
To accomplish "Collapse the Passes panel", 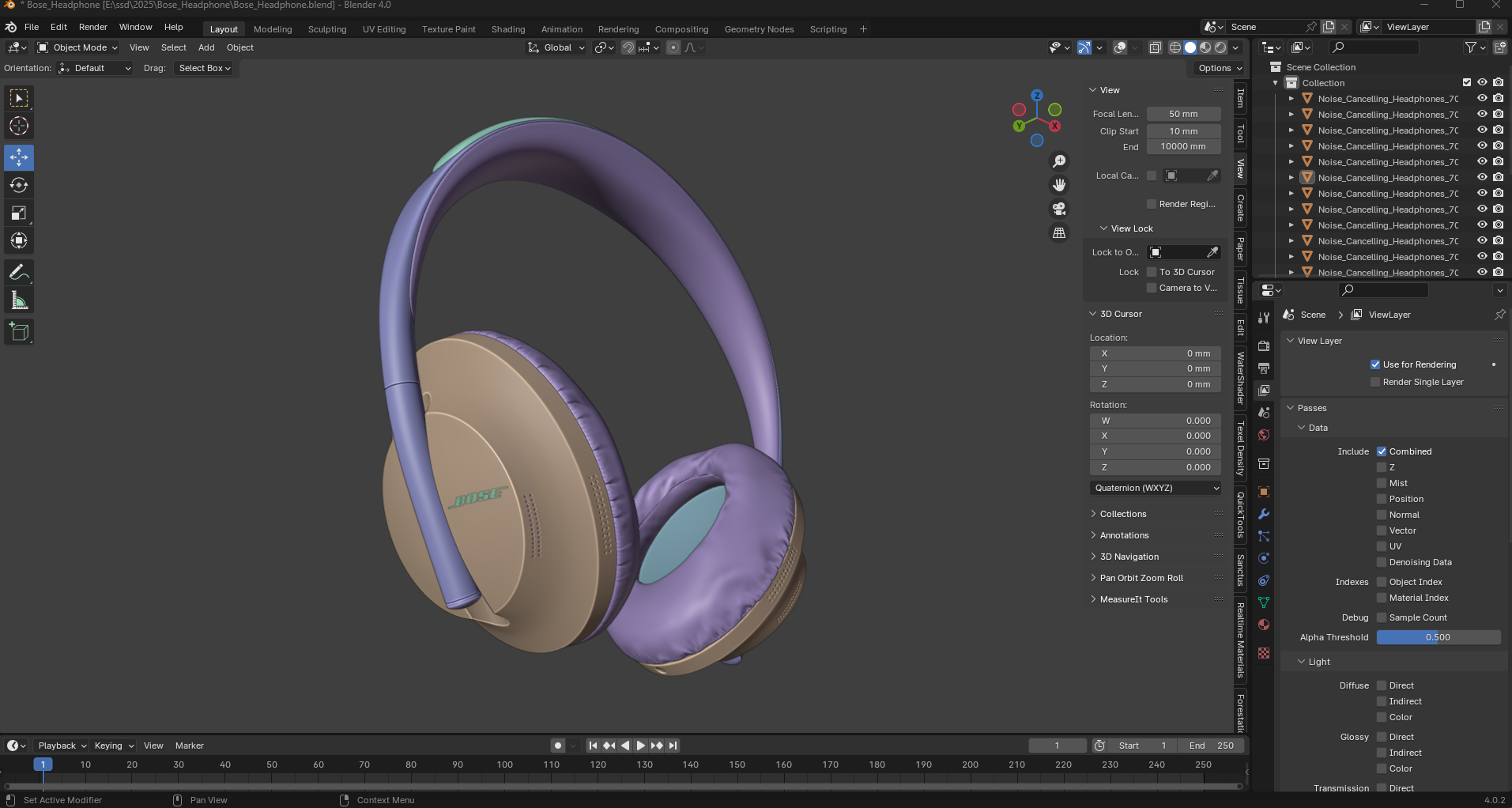I will pos(1310,408).
